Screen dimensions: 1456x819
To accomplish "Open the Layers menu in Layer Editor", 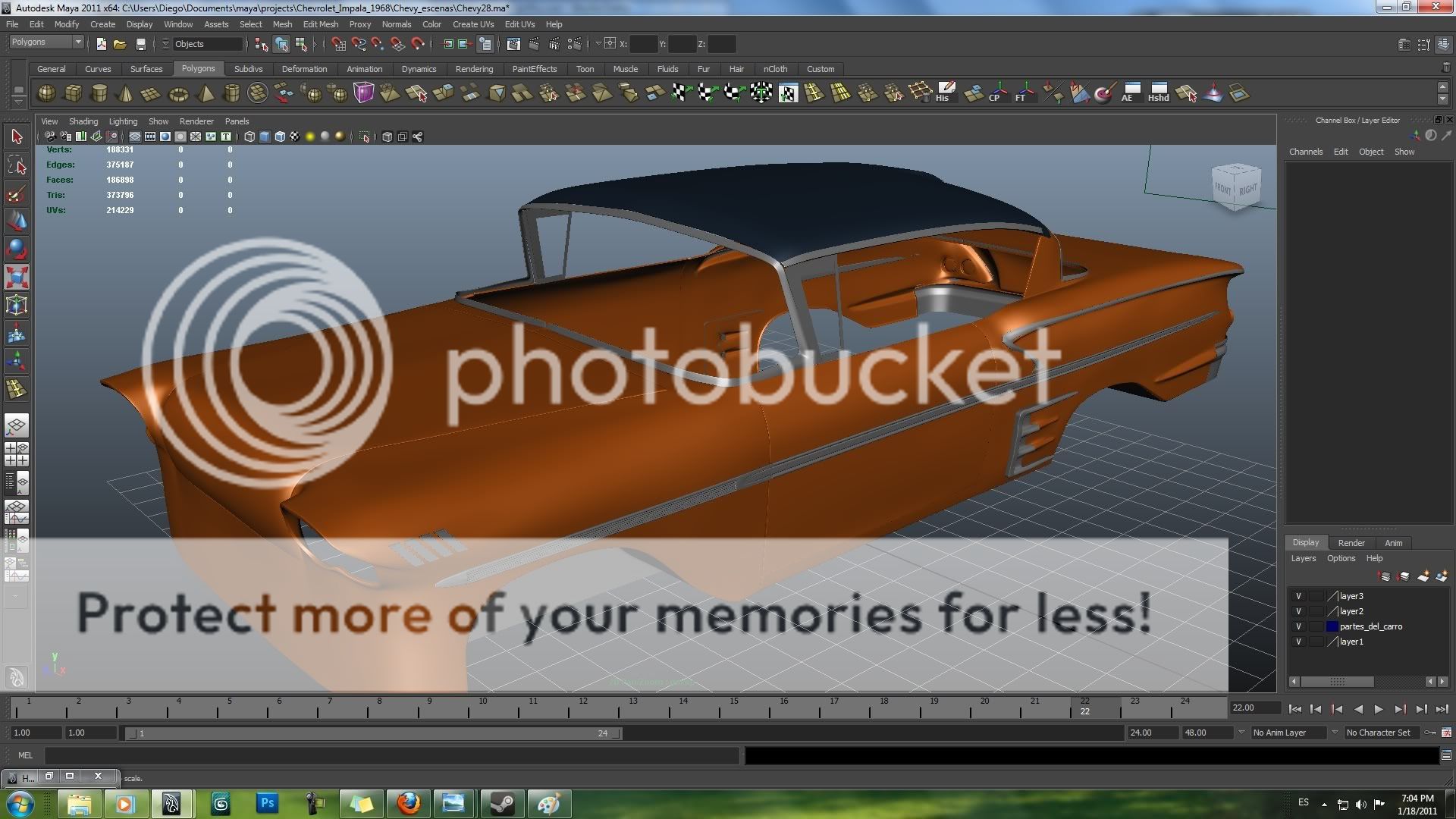I will [x=1304, y=558].
